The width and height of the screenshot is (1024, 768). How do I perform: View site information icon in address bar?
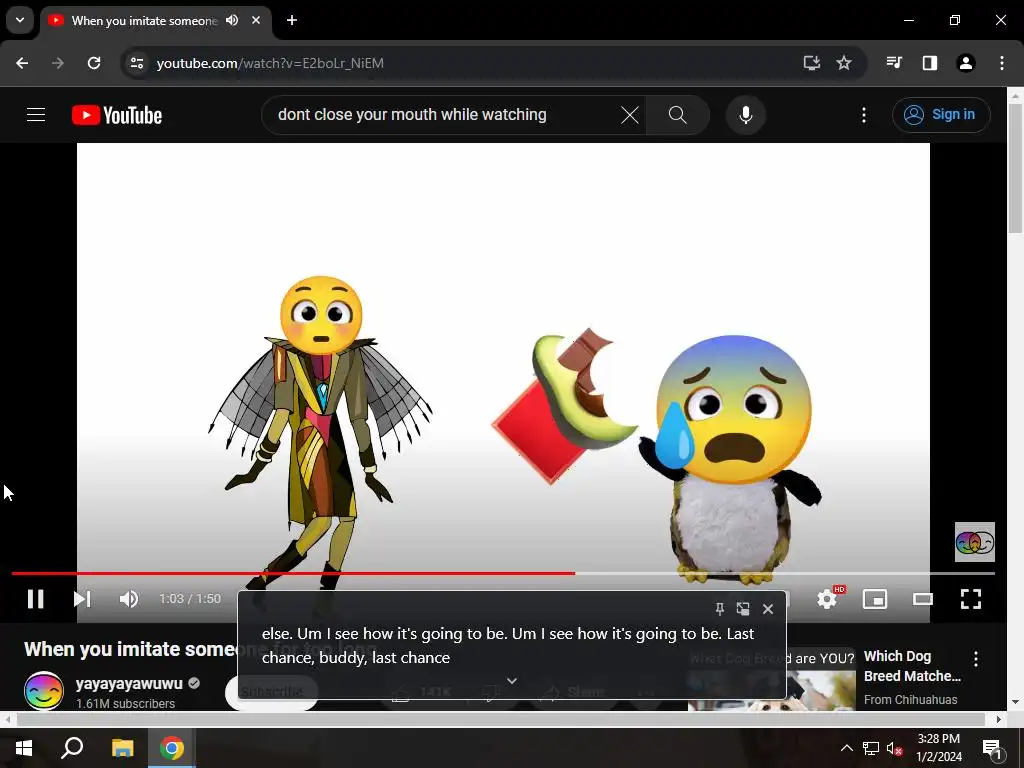pos(137,63)
